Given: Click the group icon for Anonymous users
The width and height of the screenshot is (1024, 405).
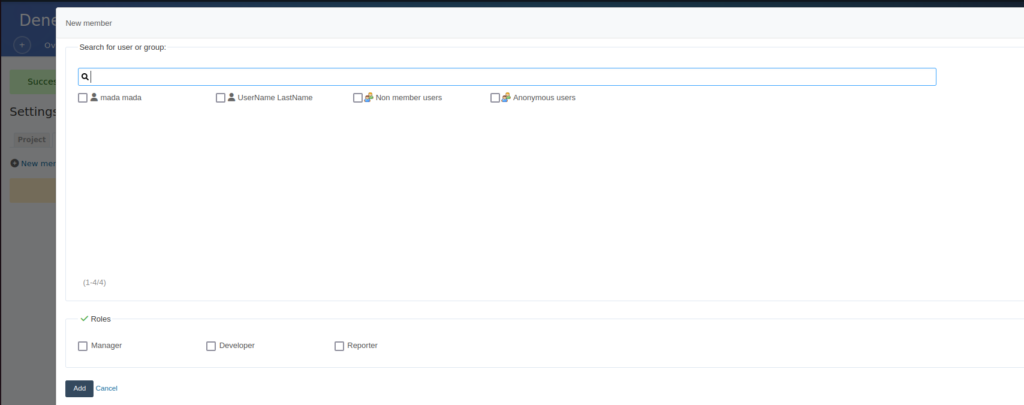Looking at the screenshot, I should (506, 98).
